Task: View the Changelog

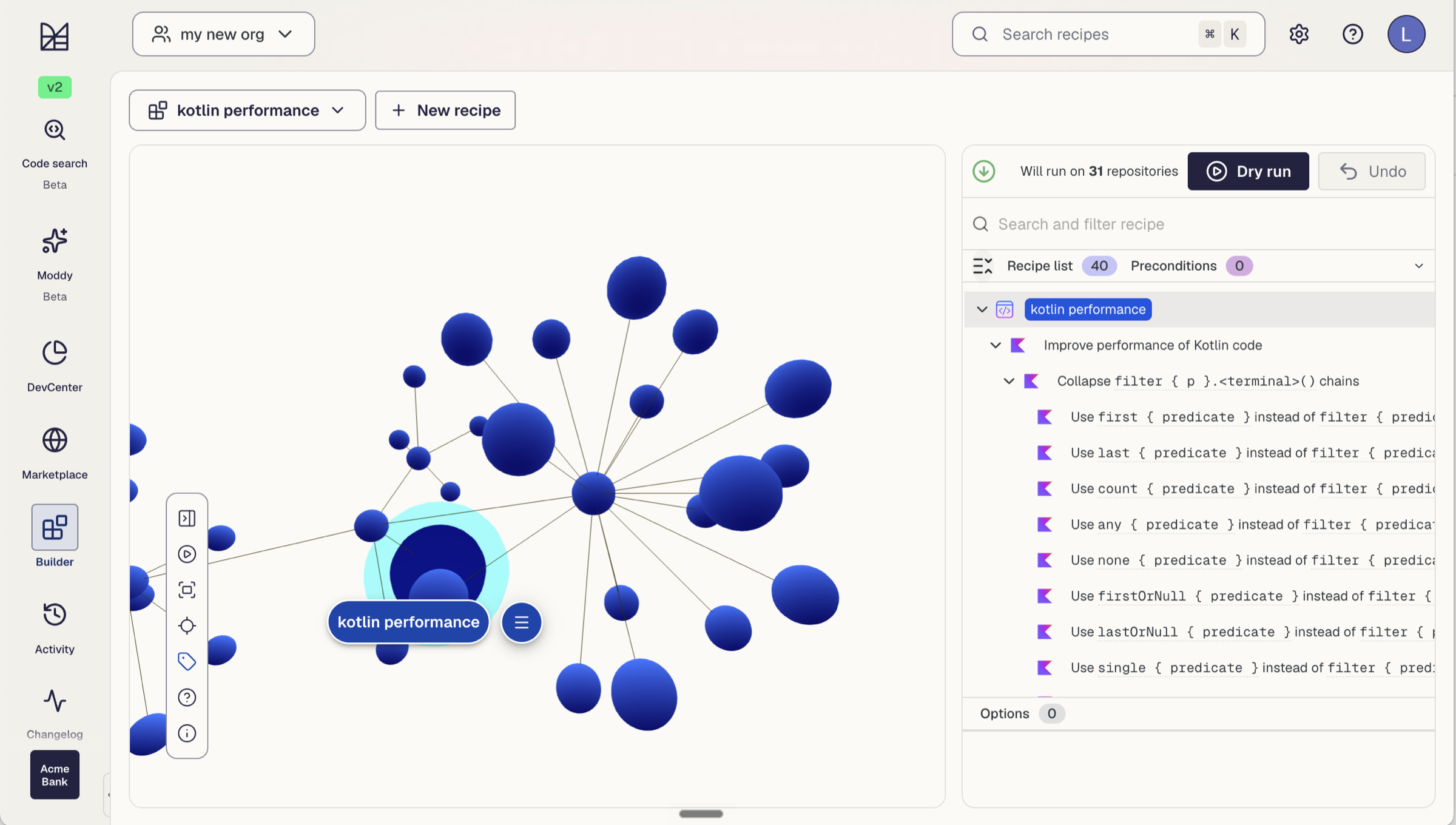Action: pyautogui.click(x=55, y=714)
